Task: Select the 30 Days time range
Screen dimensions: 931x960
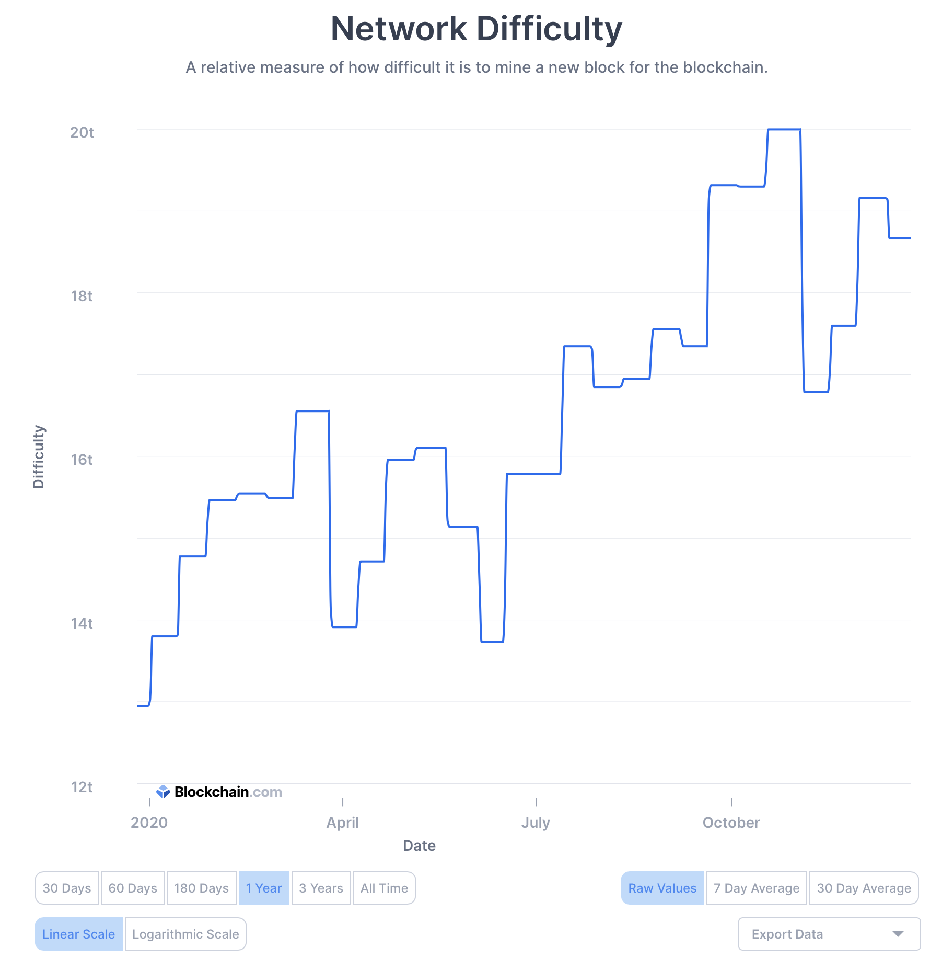Action: (x=67, y=888)
